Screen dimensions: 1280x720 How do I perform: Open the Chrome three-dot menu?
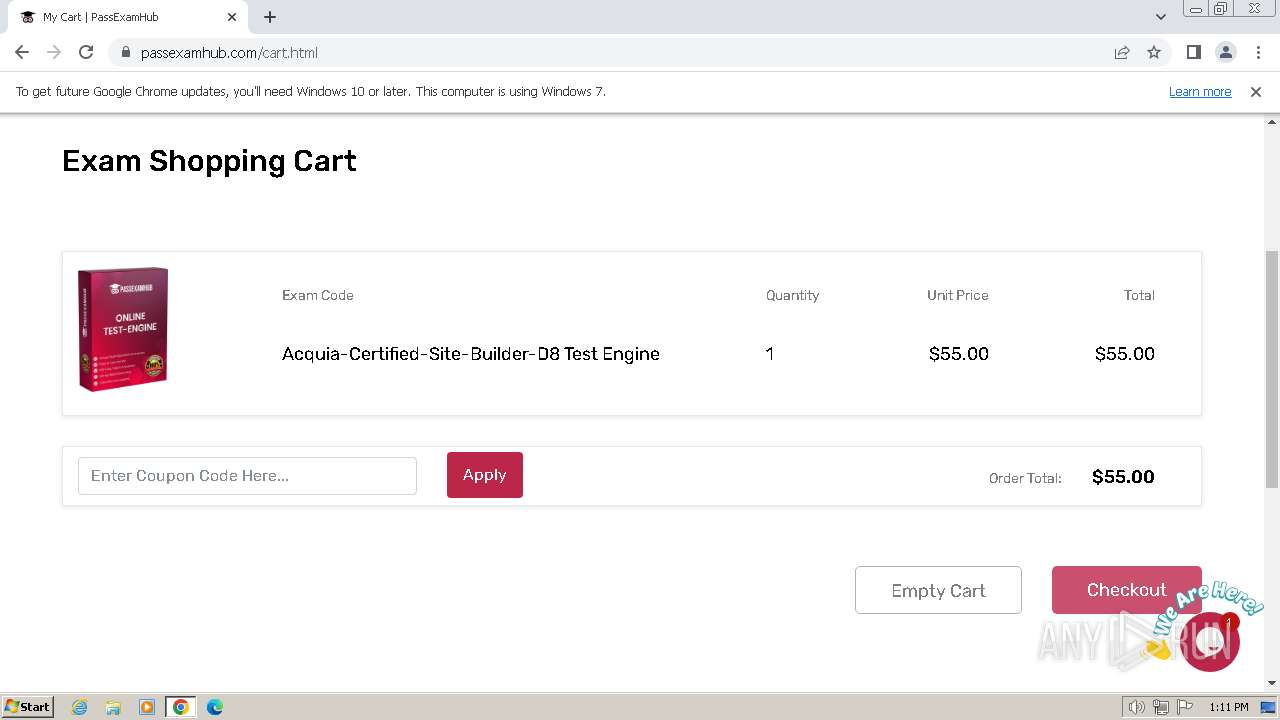coord(1258,53)
